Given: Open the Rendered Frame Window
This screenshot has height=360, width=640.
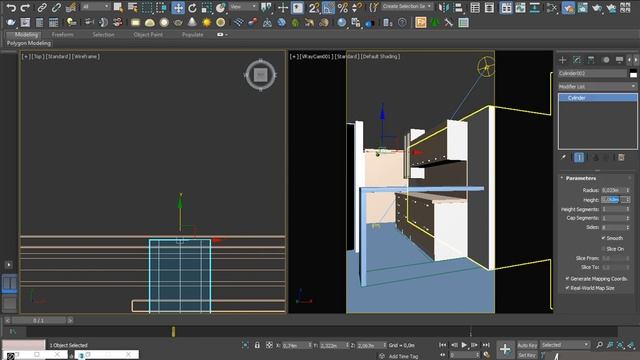Looking at the screenshot, I should click(x=582, y=7).
